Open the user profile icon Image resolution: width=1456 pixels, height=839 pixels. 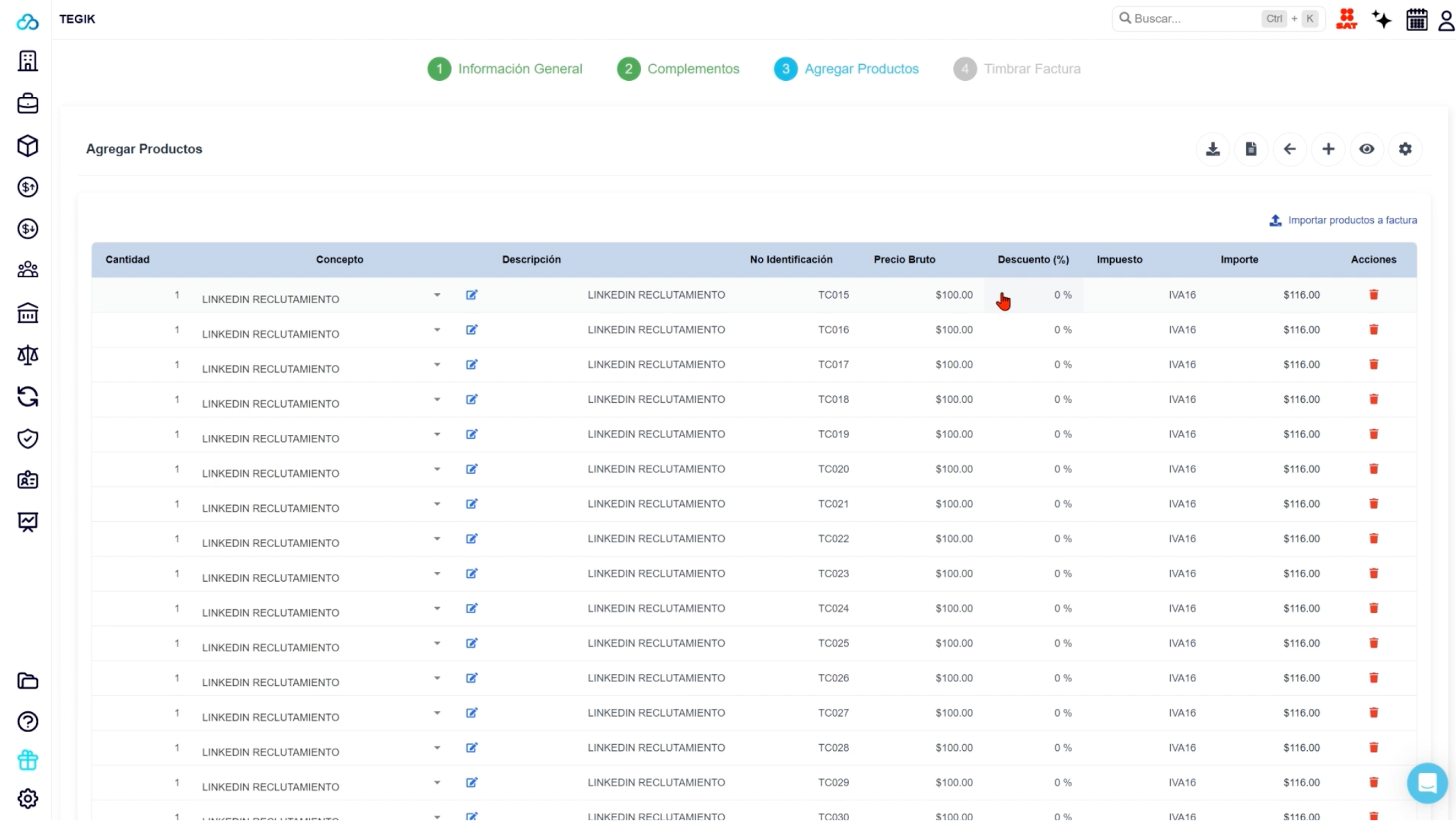[1446, 19]
